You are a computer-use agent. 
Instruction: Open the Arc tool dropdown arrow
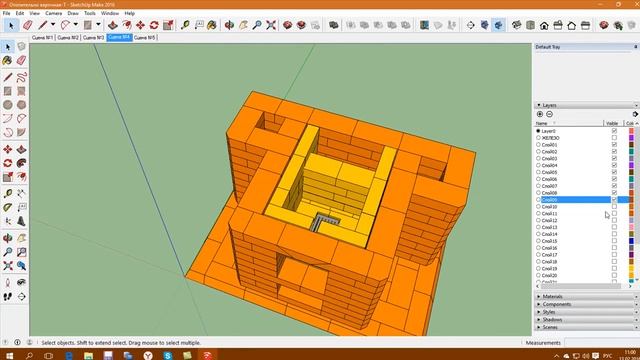tap(76, 25)
